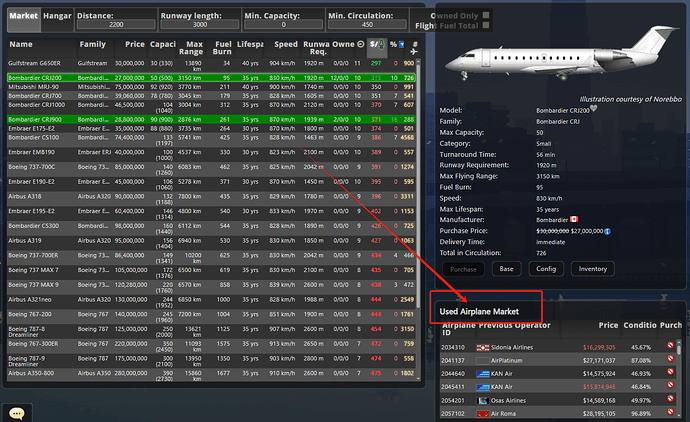Select the Gulfstream G650ER row
This screenshot has height=422, width=690.
coord(211,66)
